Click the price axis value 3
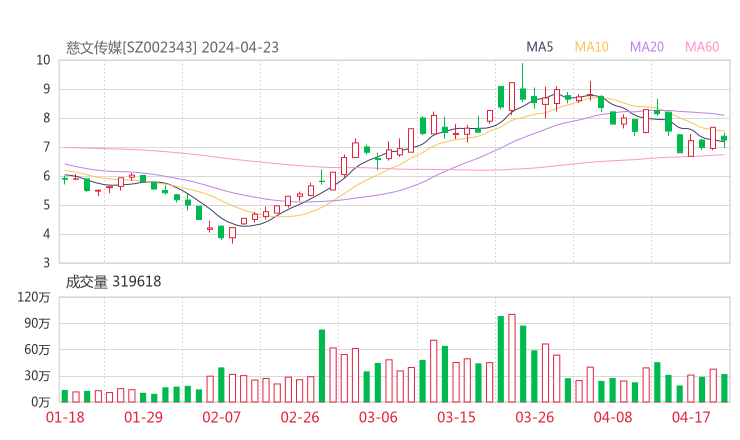Image resolution: width=740 pixels, height=440 pixels. pyautogui.click(x=46, y=263)
